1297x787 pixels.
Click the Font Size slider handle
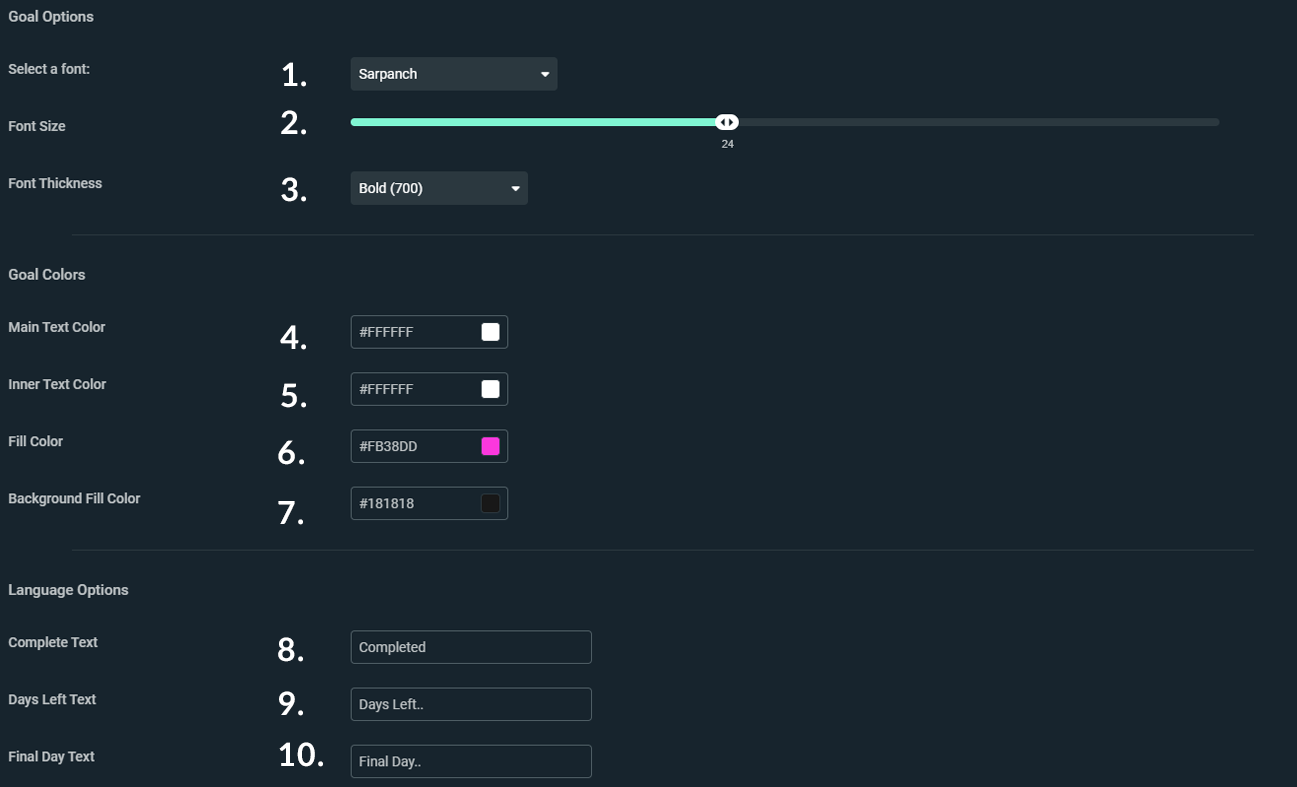(727, 122)
